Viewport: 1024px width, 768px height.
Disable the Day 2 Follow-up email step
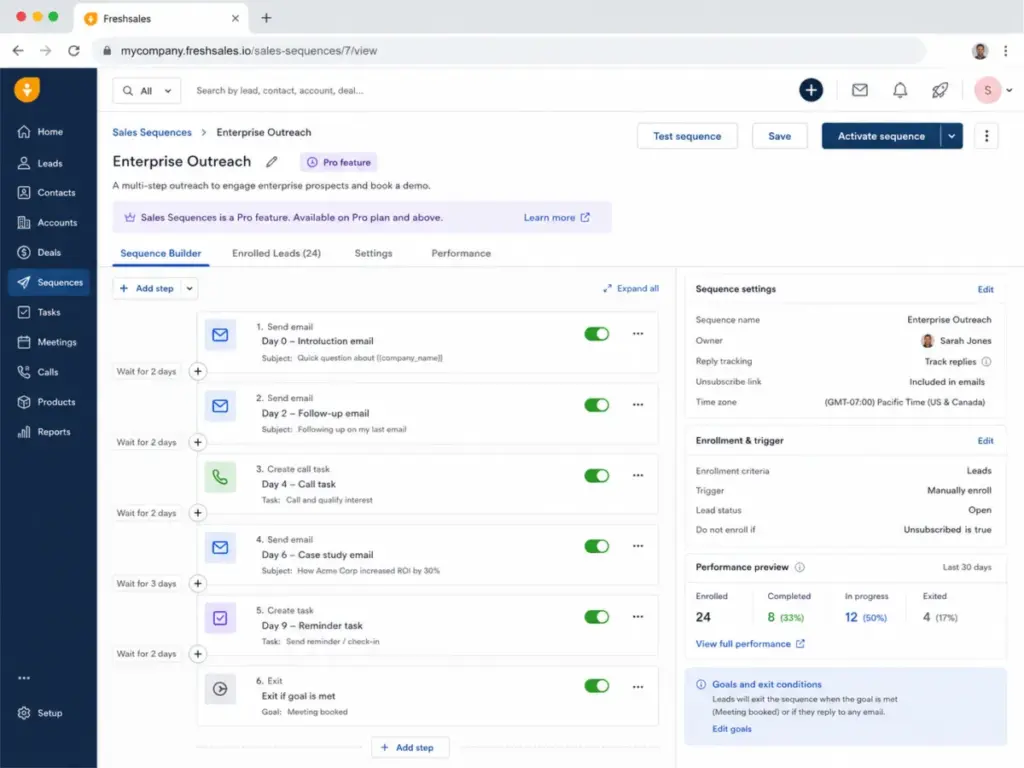[x=596, y=405]
